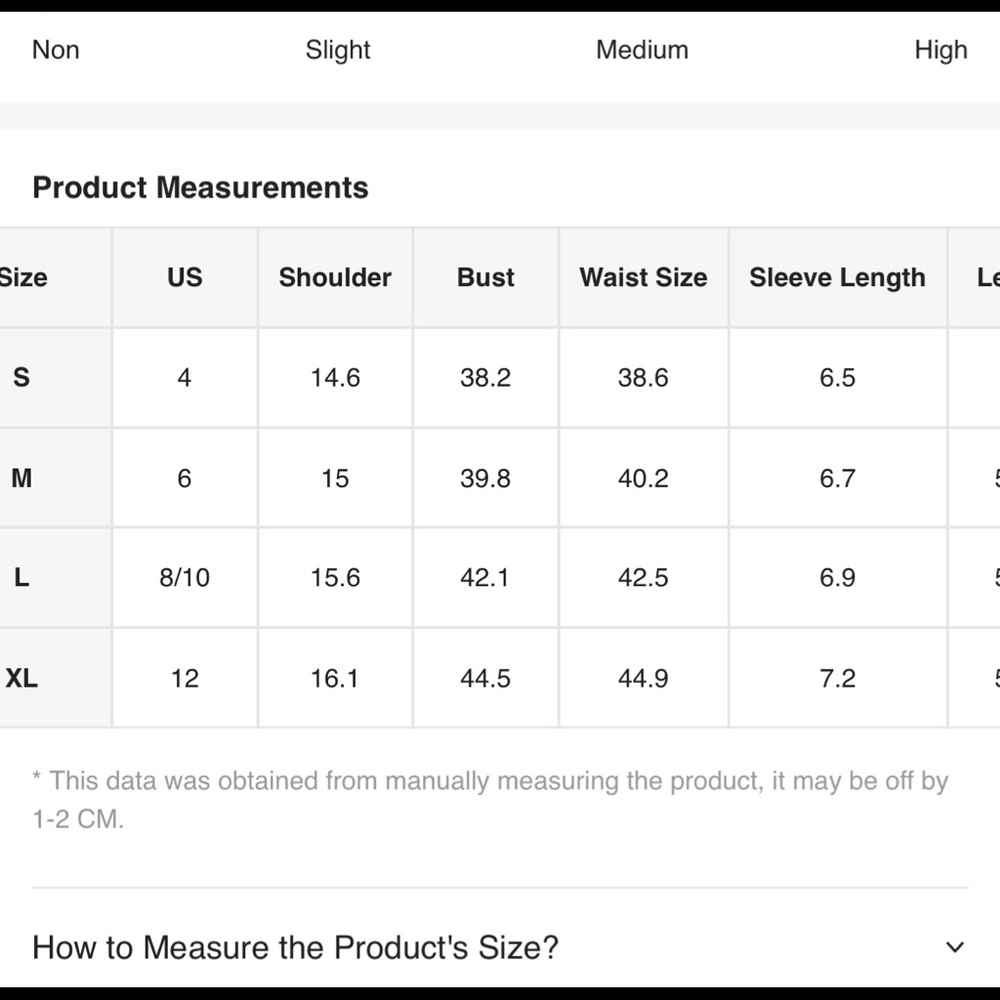Viewport: 1000px width, 1000px height.
Task: Select the S size row label
Action: [21, 377]
